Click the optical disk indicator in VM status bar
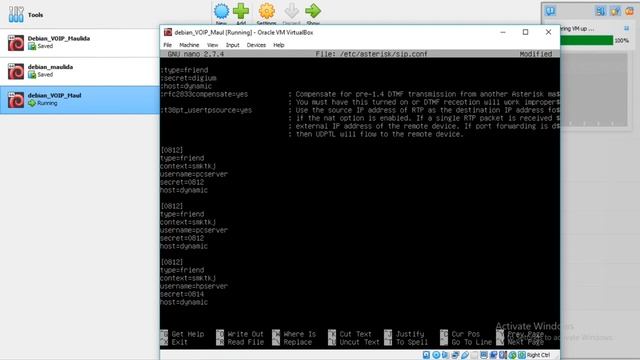The image size is (640, 360). click(x=436, y=355)
